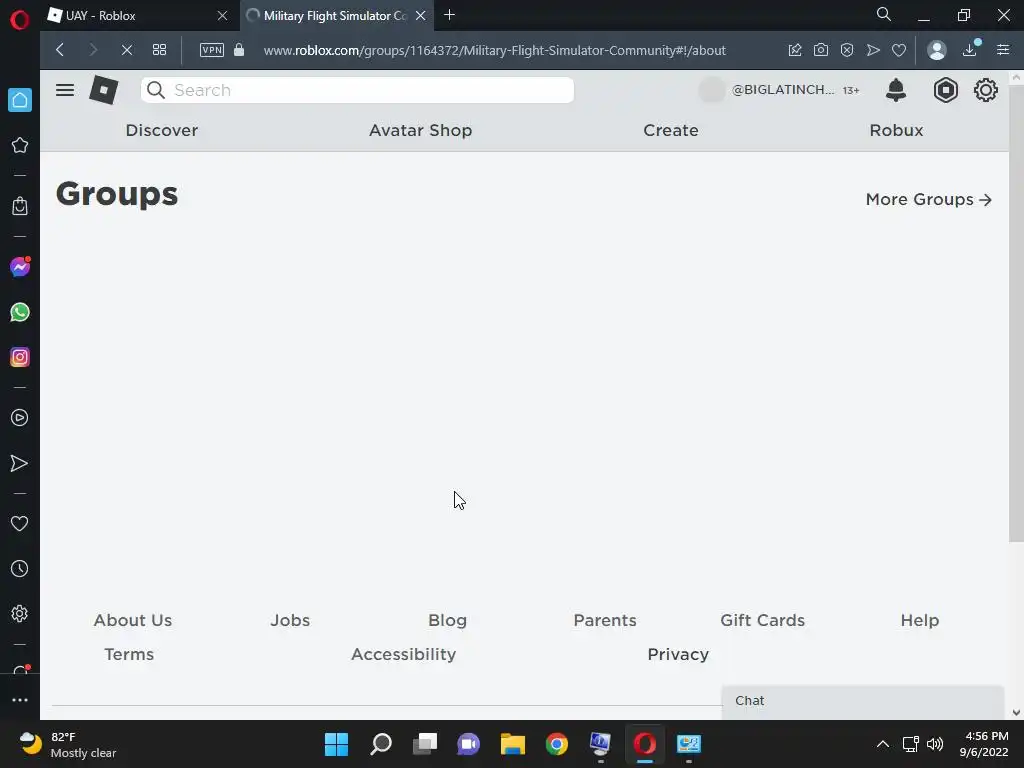The height and width of the screenshot is (768, 1024).
Task: Open the Gift Cards footer link
Action: [762, 620]
